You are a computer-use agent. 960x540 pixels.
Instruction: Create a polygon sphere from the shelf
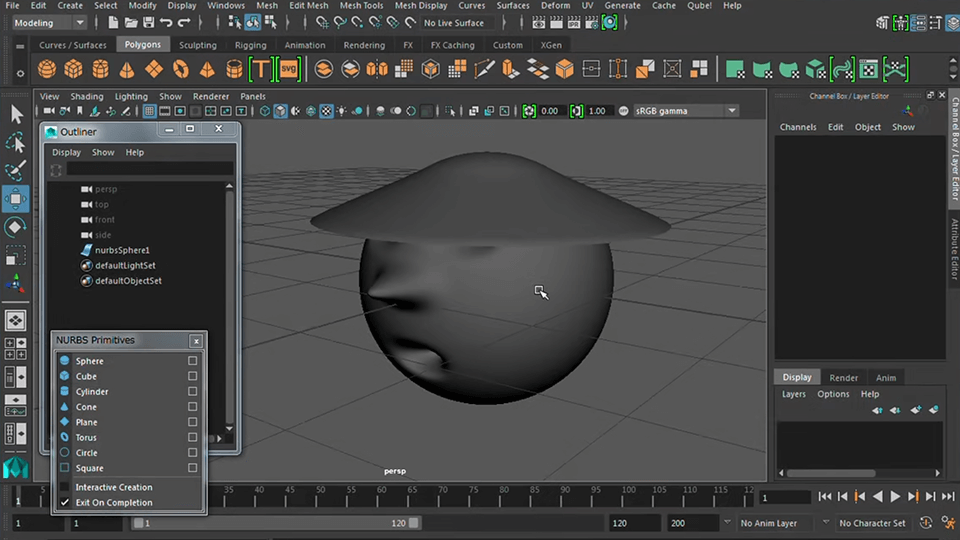pyautogui.click(x=46, y=69)
